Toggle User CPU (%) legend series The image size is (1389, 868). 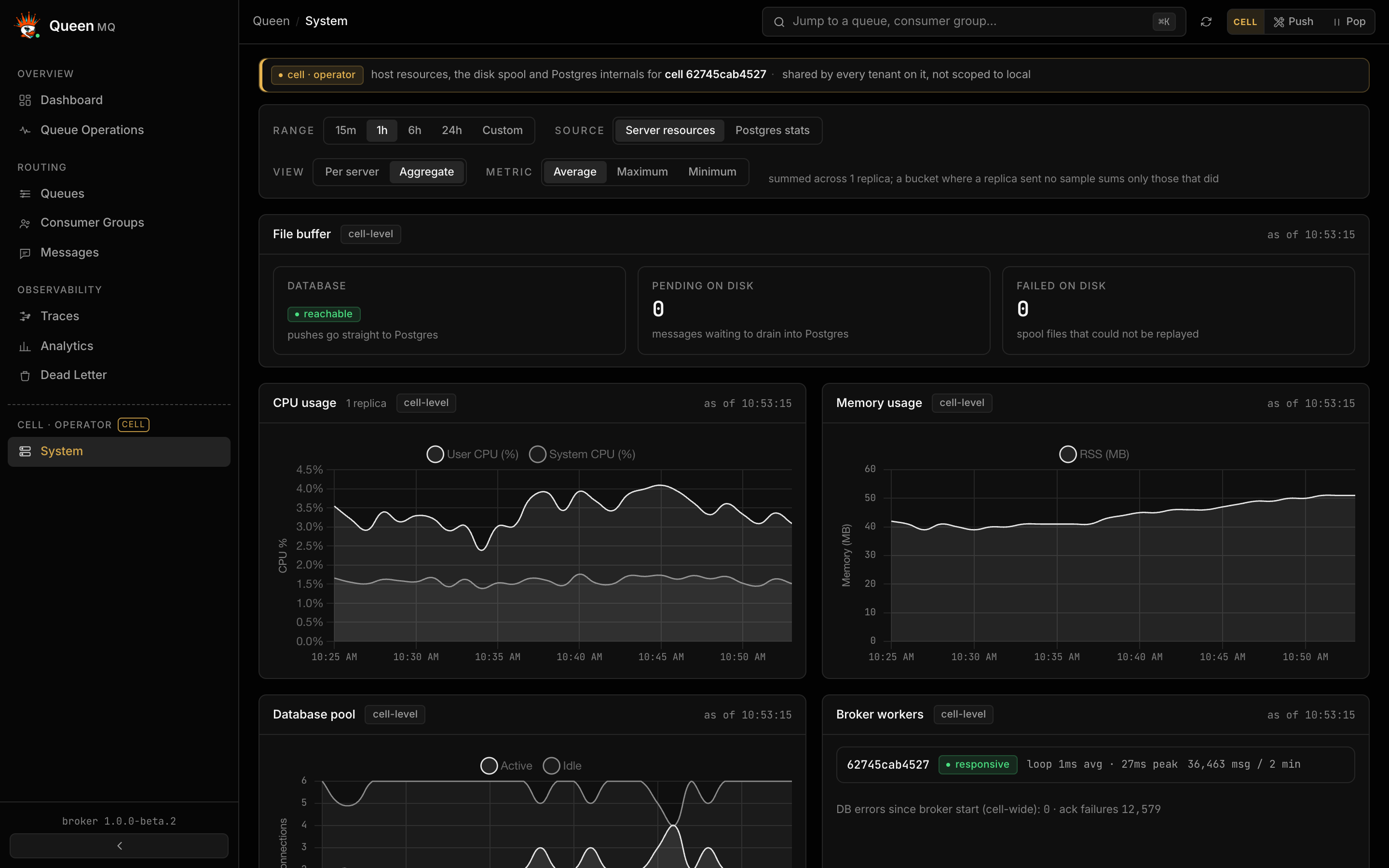click(472, 454)
